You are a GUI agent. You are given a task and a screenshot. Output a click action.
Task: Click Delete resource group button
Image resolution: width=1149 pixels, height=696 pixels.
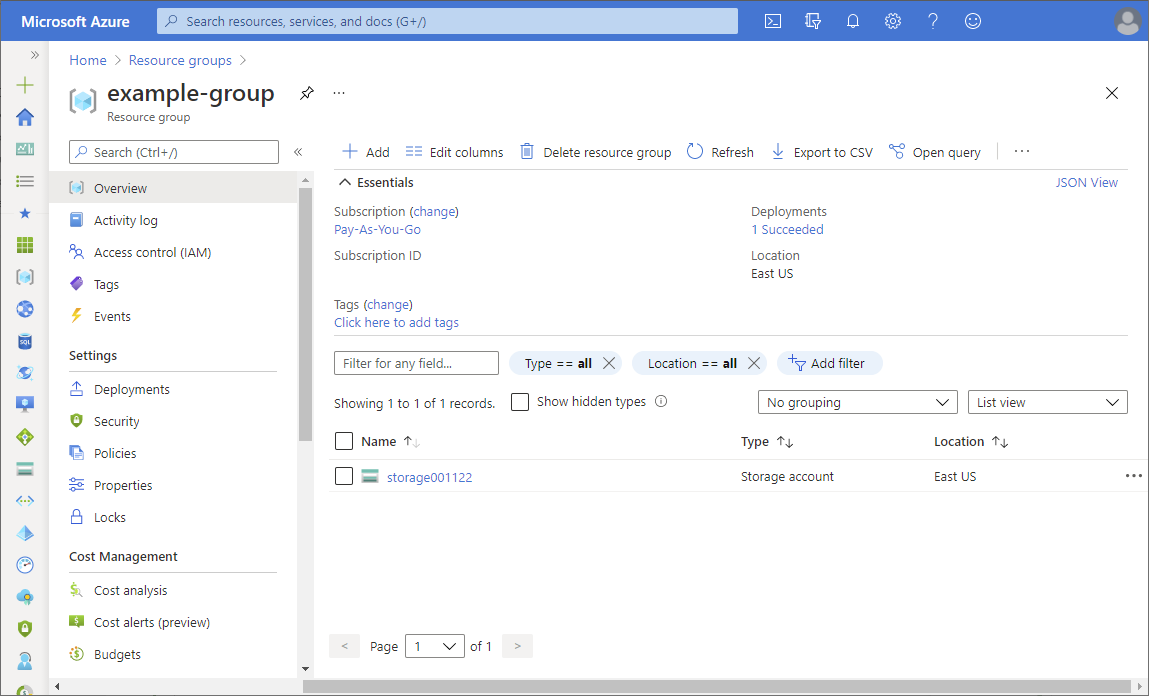click(x=596, y=152)
